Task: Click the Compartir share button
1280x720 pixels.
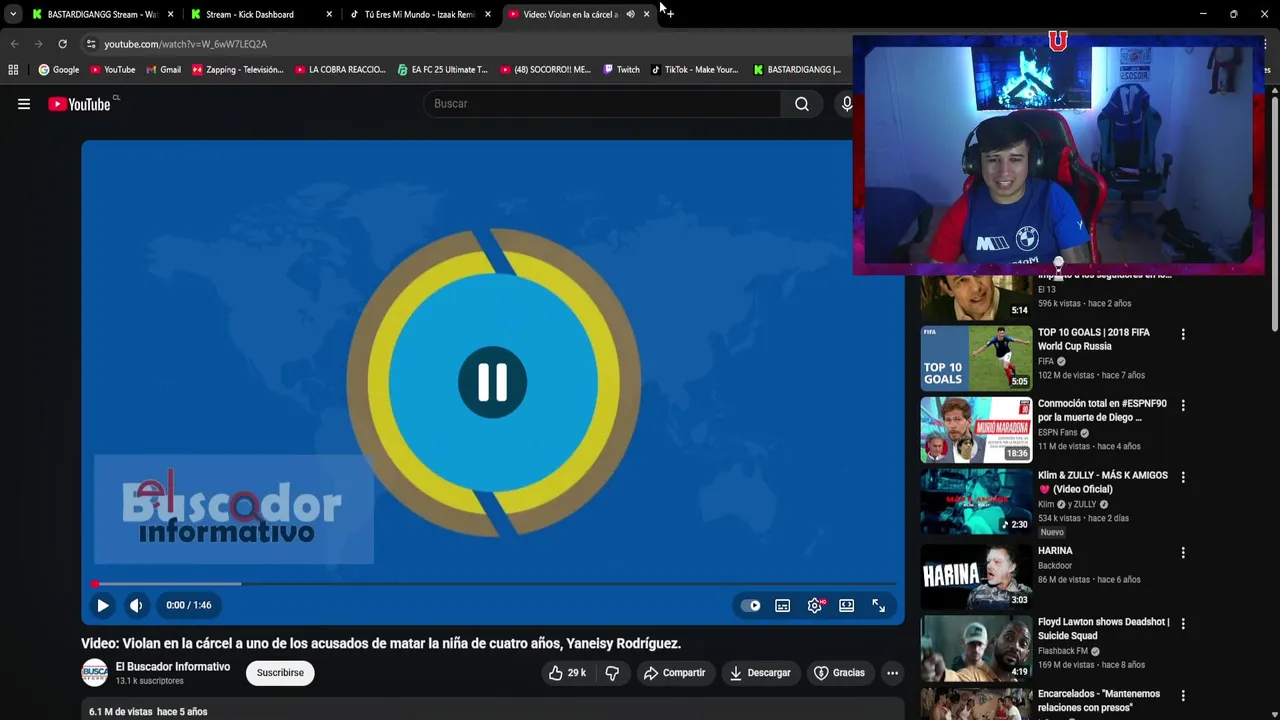Action: (x=674, y=673)
